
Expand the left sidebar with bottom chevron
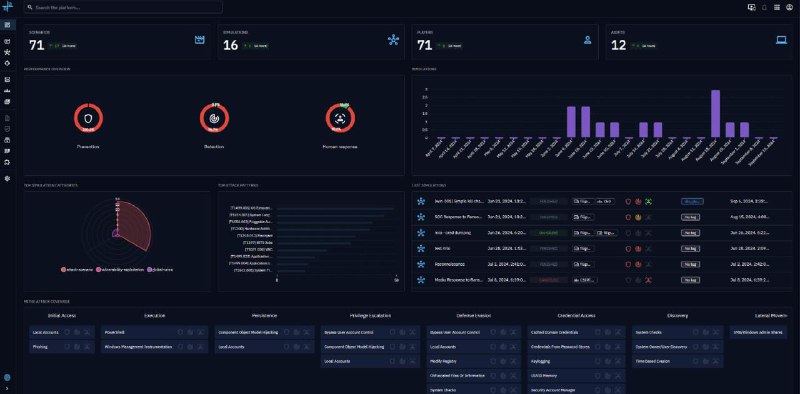7,388
